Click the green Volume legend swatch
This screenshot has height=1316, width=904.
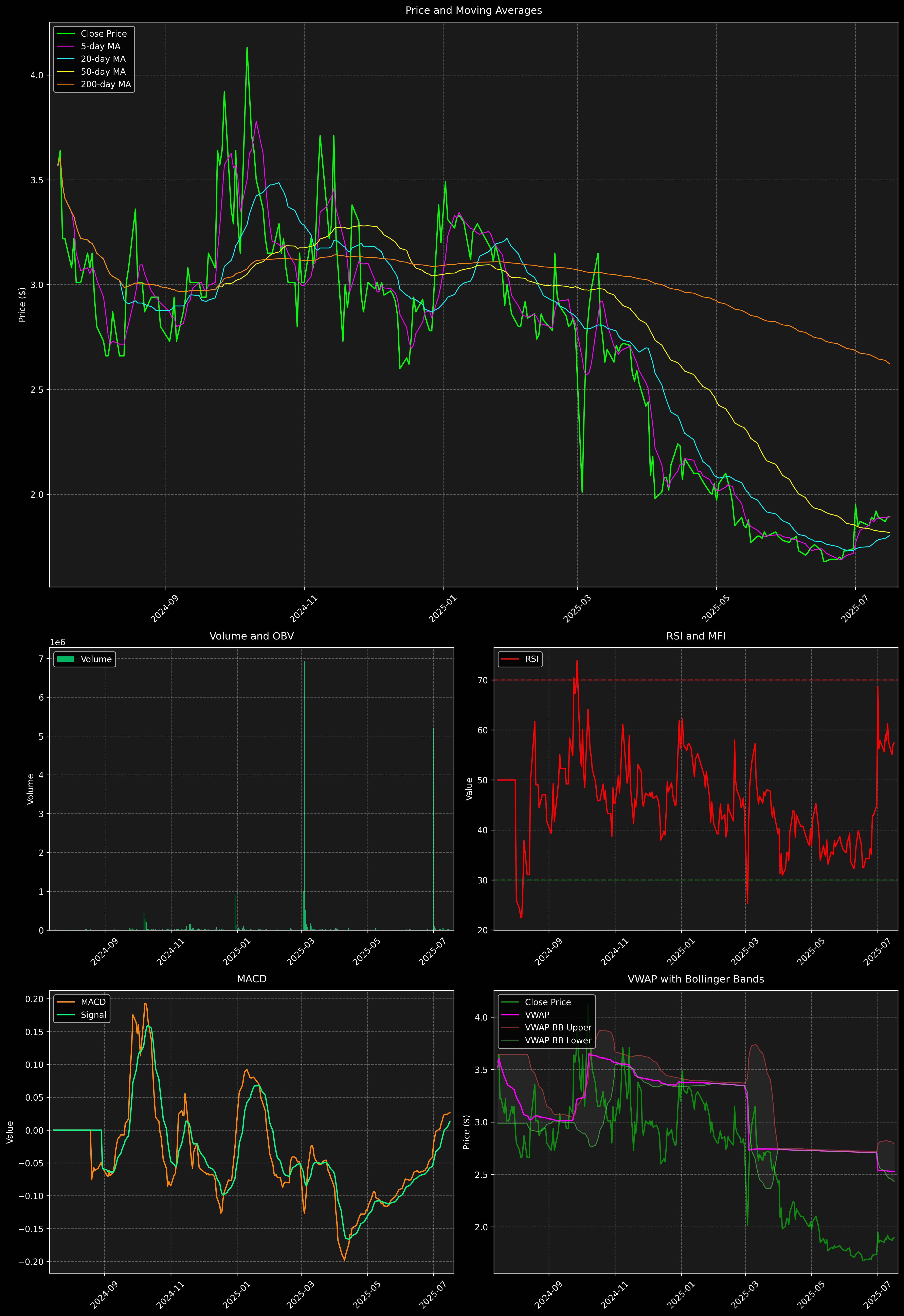coord(66,659)
